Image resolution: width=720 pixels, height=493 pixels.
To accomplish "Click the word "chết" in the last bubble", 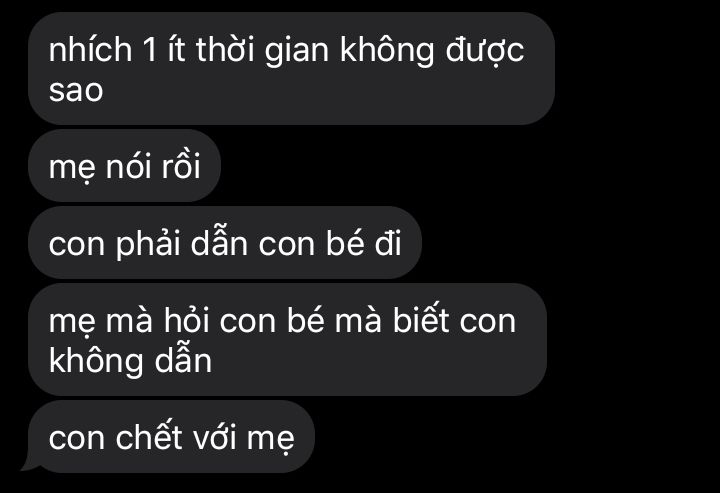I will pyautogui.click(x=149, y=437).
